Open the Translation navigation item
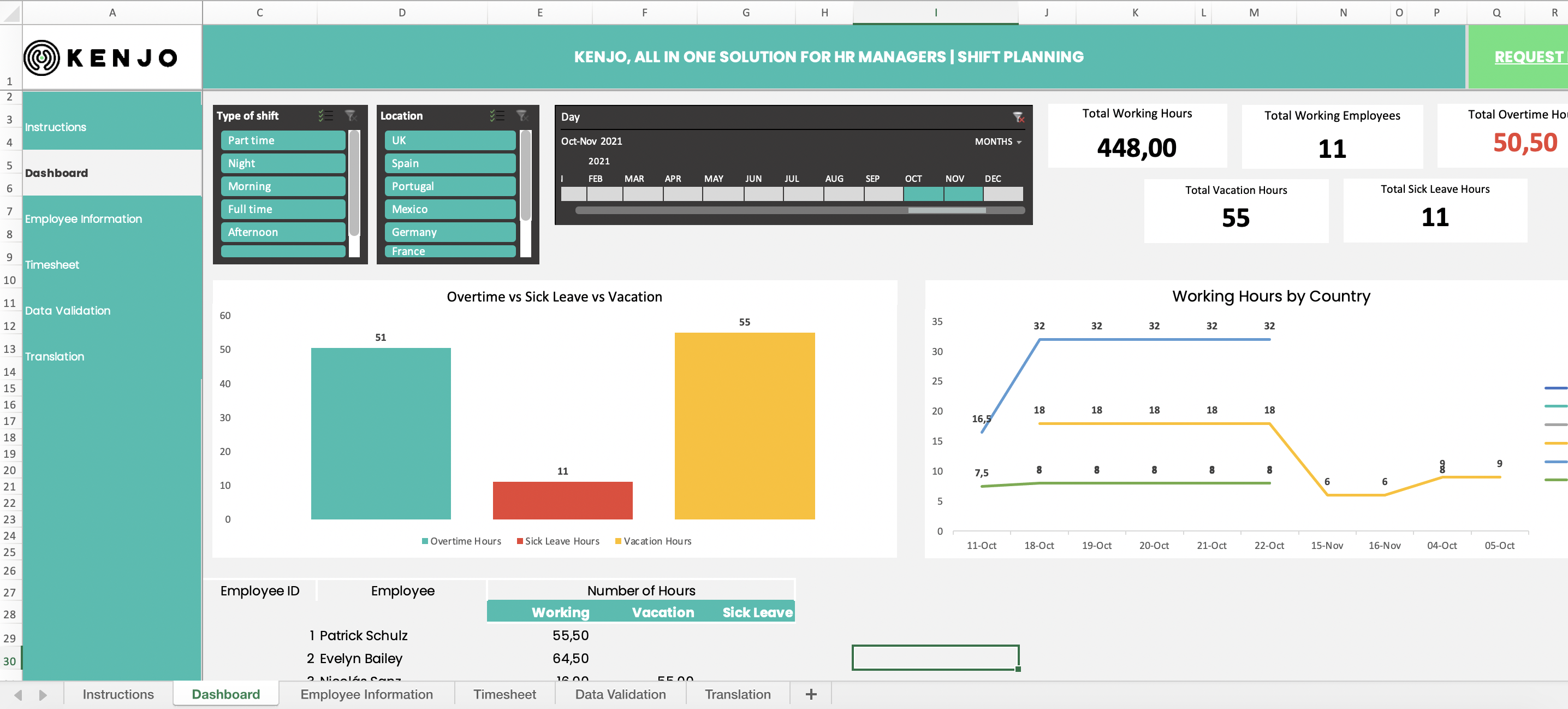The image size is (1568, 709). tap(55, 355)
